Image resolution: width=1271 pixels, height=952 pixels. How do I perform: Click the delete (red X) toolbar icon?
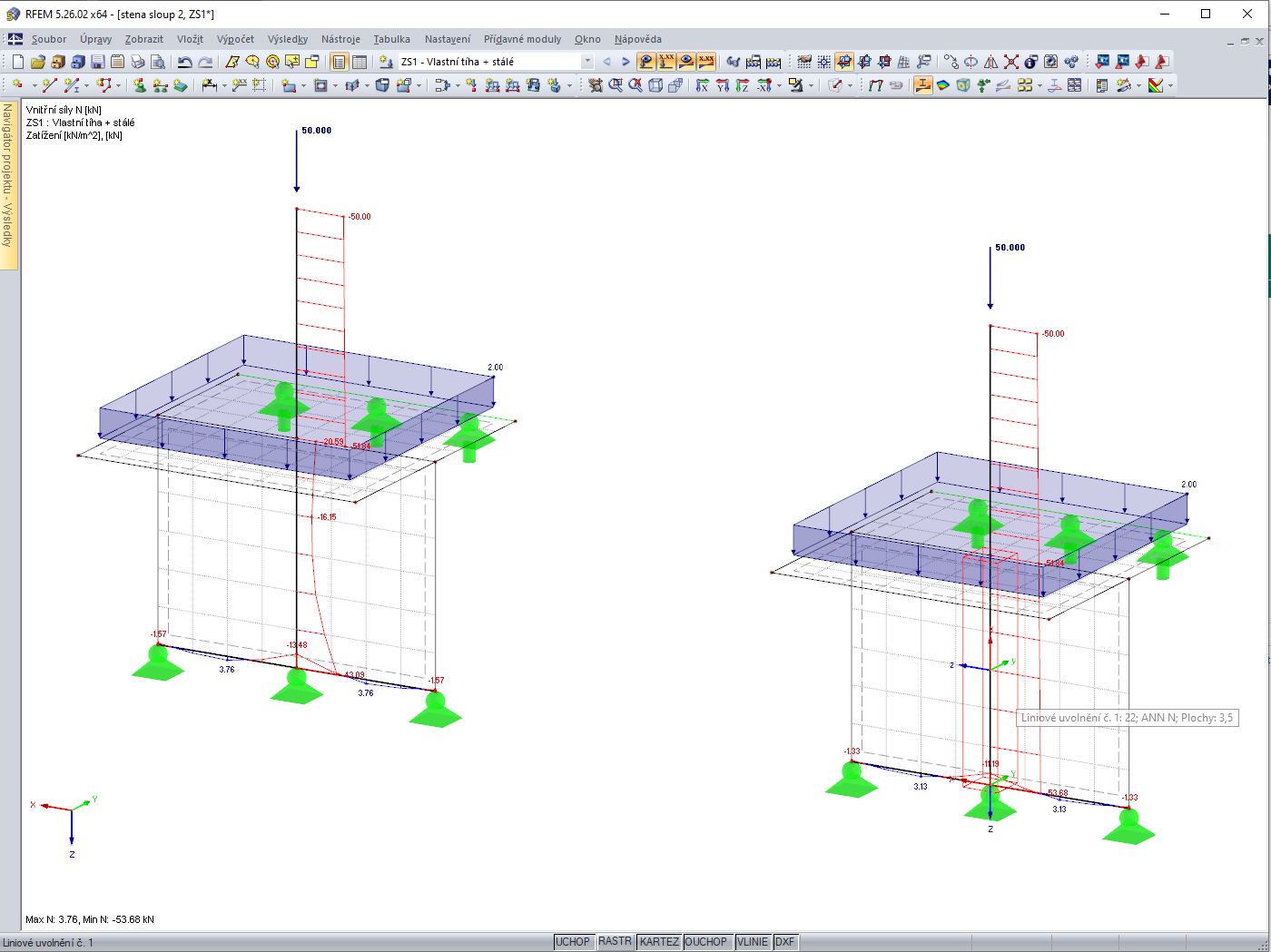pos(1011,62)
